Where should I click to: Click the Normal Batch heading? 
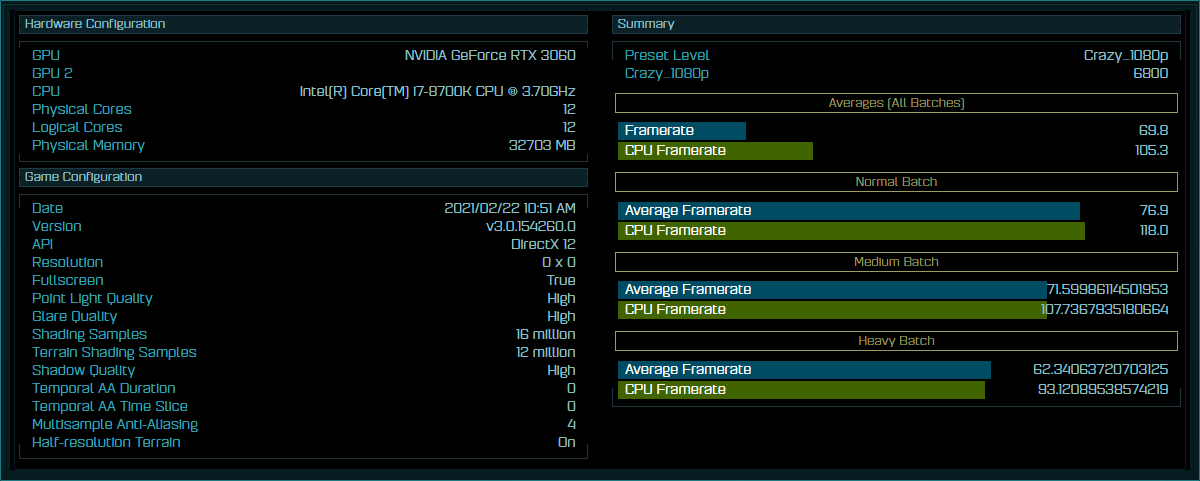[896, 182]
